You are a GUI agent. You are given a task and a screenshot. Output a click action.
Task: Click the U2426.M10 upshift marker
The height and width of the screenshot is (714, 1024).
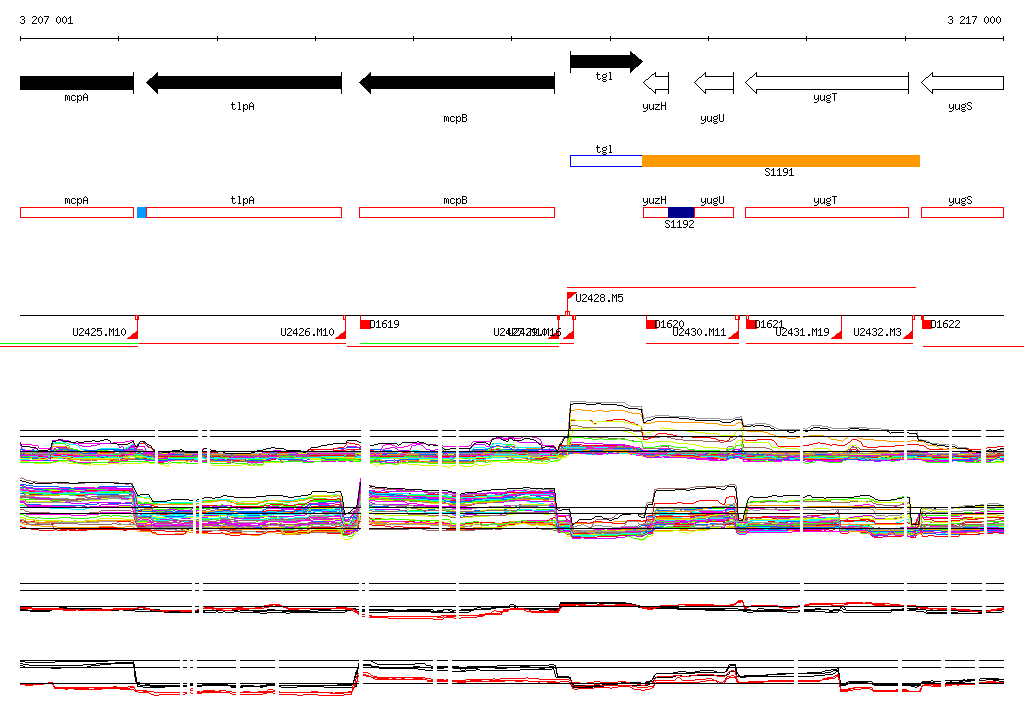pyautogui.click(x=341, y=334)
